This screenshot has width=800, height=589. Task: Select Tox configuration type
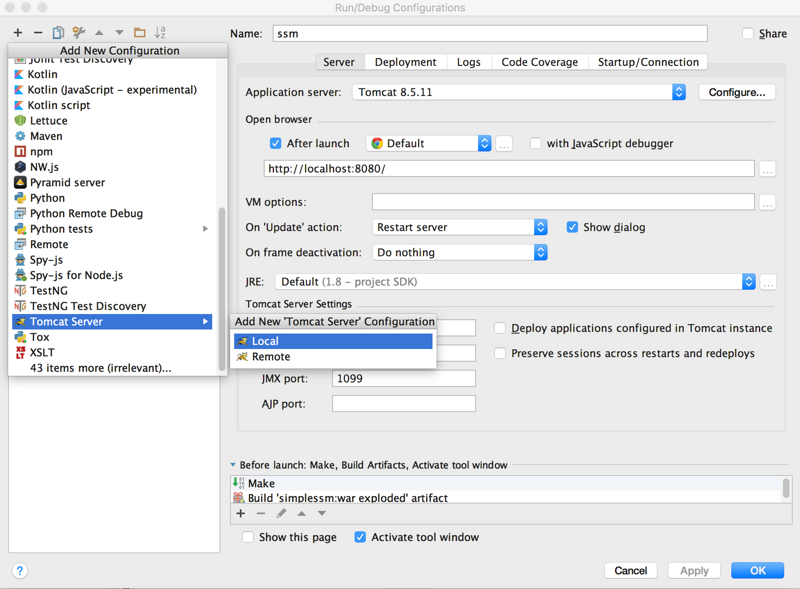point(112,337)
